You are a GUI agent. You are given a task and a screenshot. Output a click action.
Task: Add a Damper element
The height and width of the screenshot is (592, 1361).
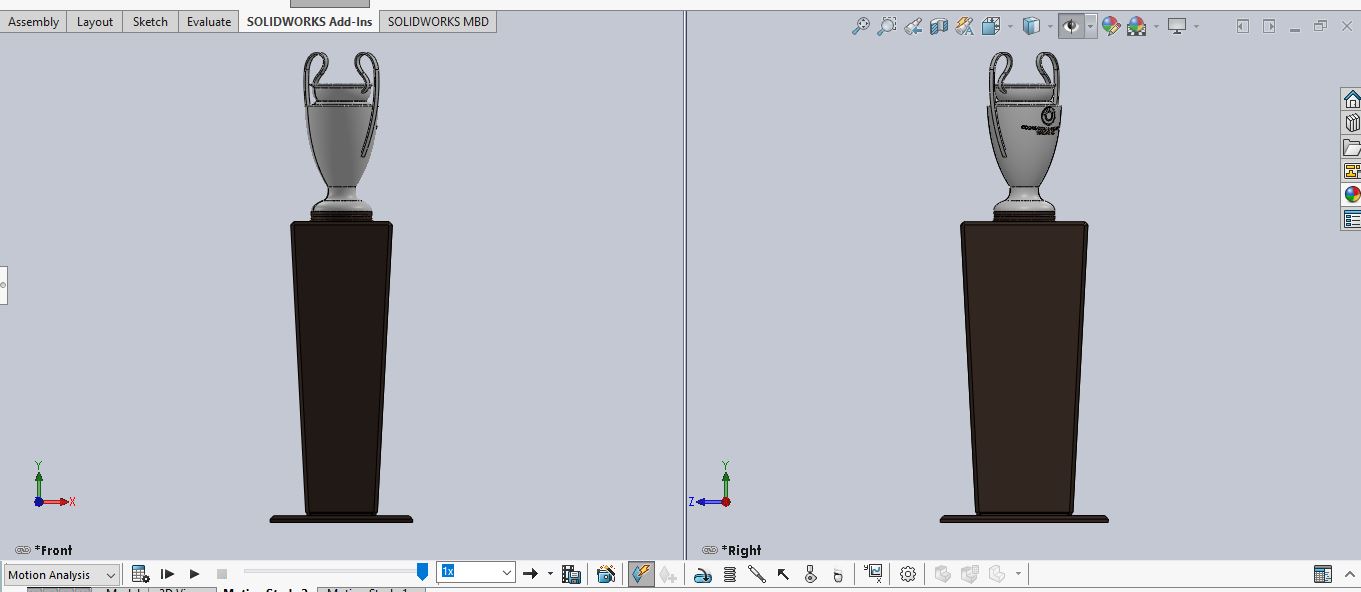tap(756, 574)
